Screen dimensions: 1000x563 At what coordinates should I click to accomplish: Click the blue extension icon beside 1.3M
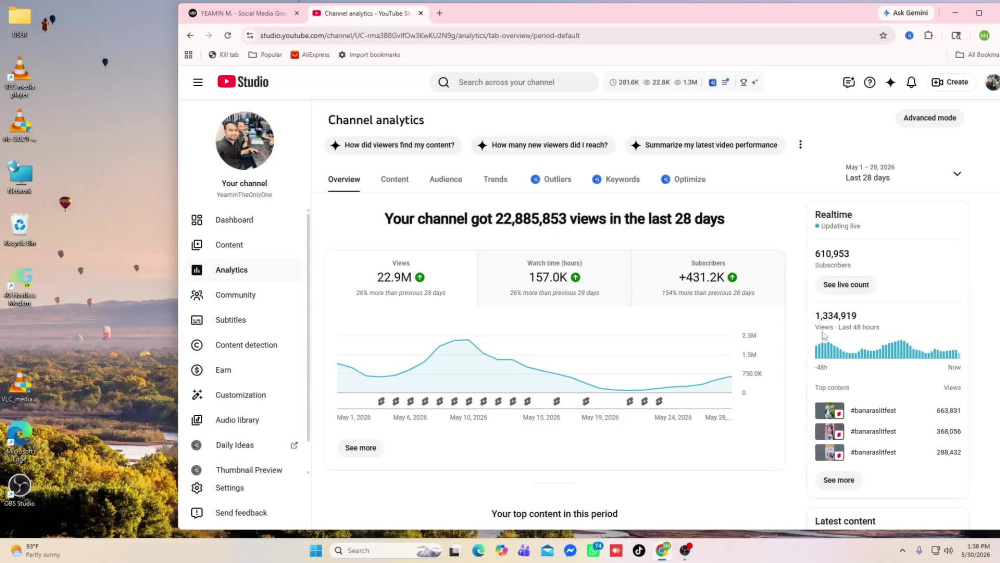(712, 82)
